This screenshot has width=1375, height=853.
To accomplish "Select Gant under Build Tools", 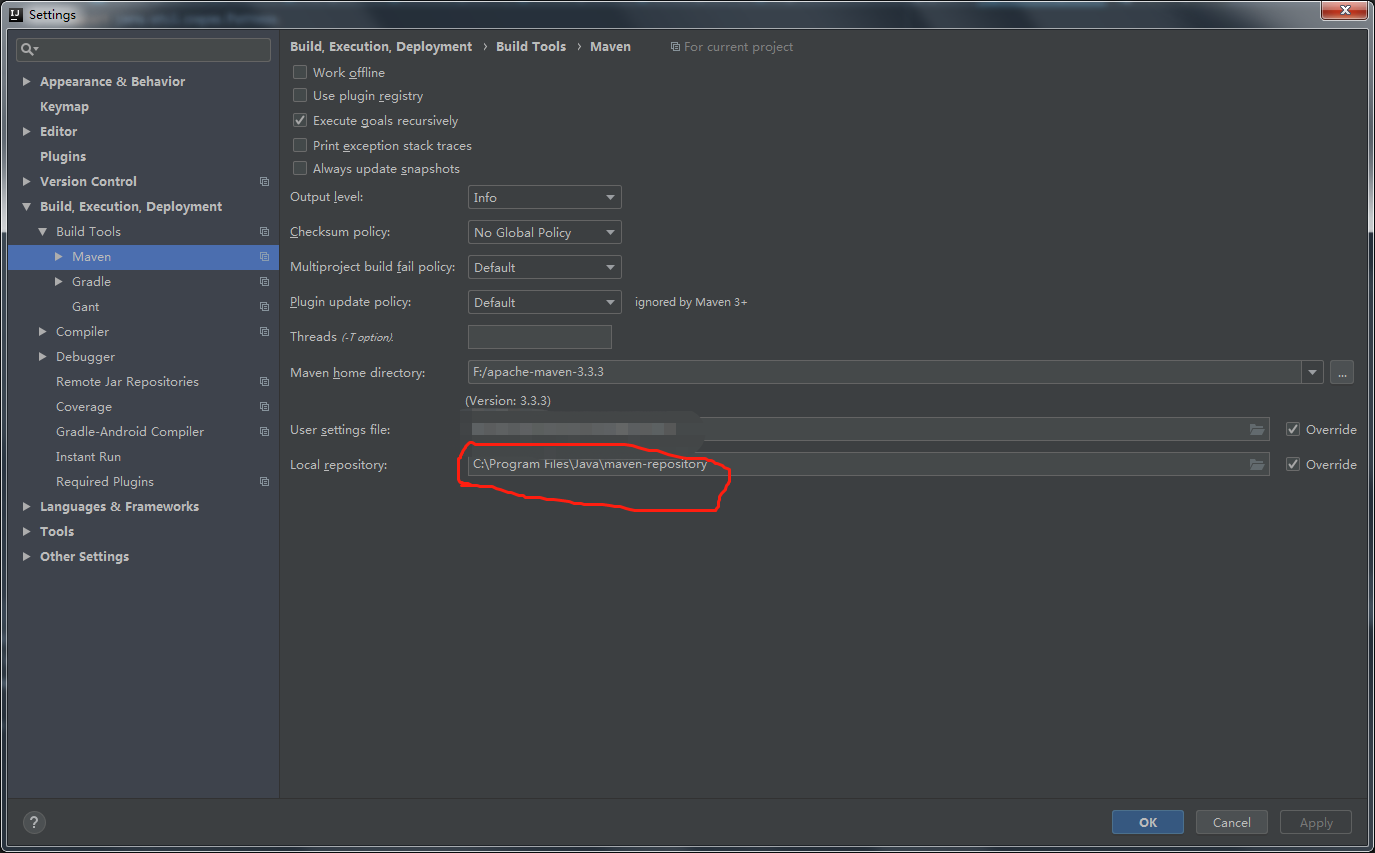I will 85,307.
